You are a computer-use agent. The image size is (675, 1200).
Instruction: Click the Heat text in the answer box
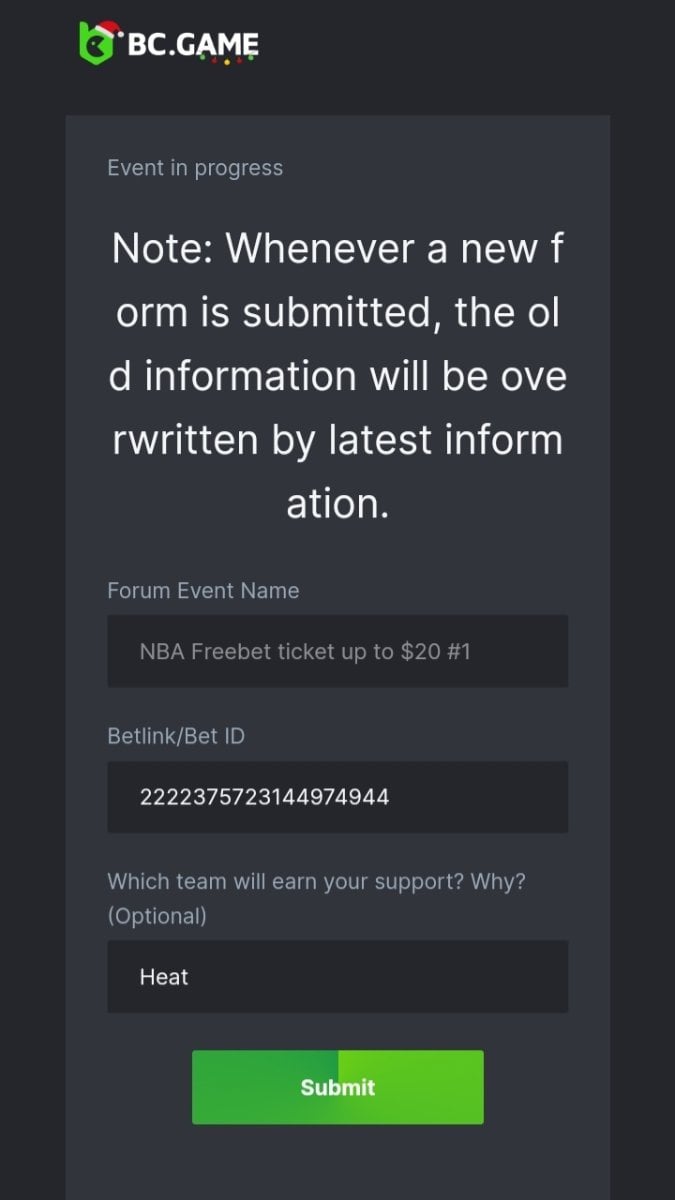tap(164, 977)
